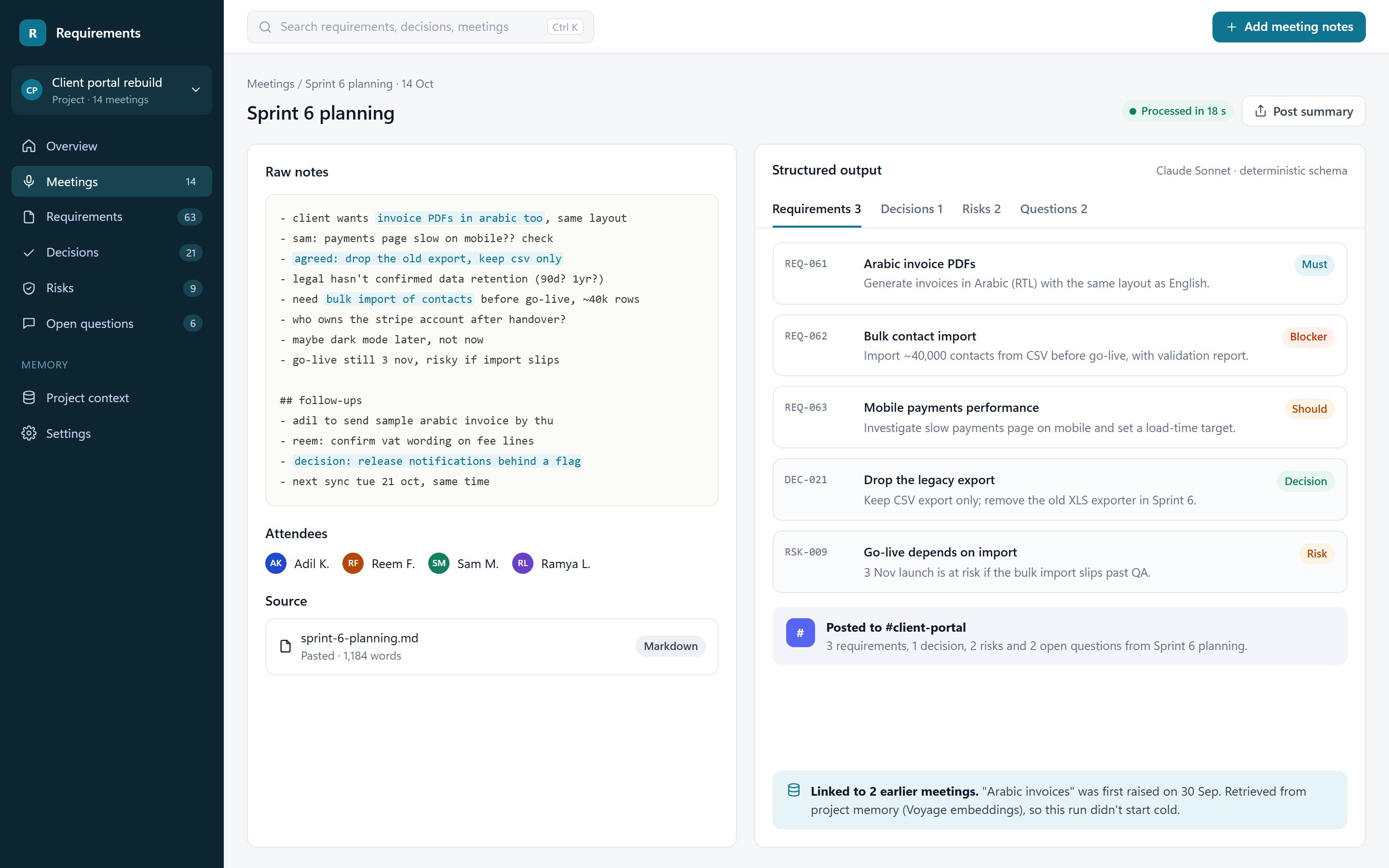The width and height of the screenshot is (1389, 868).
Task: Open the Open questions sidebar item
Action: [x=112, y=323]
